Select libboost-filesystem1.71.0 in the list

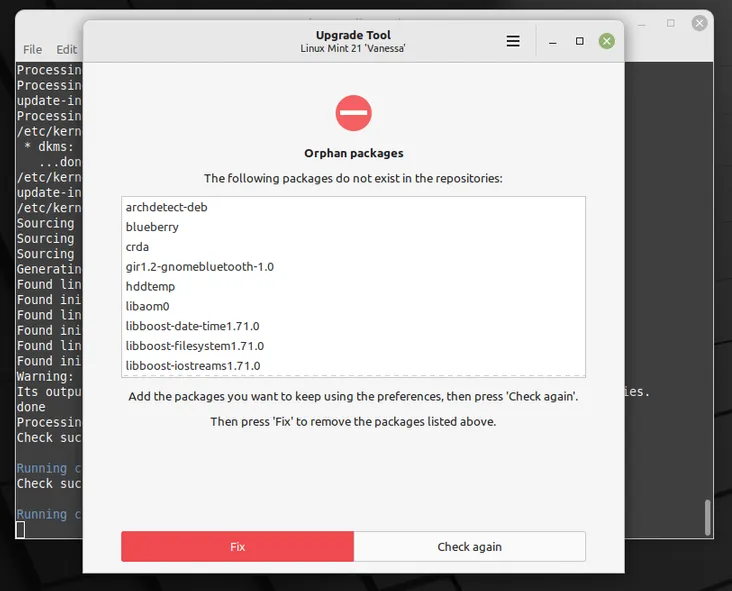(x=194, y=346)
